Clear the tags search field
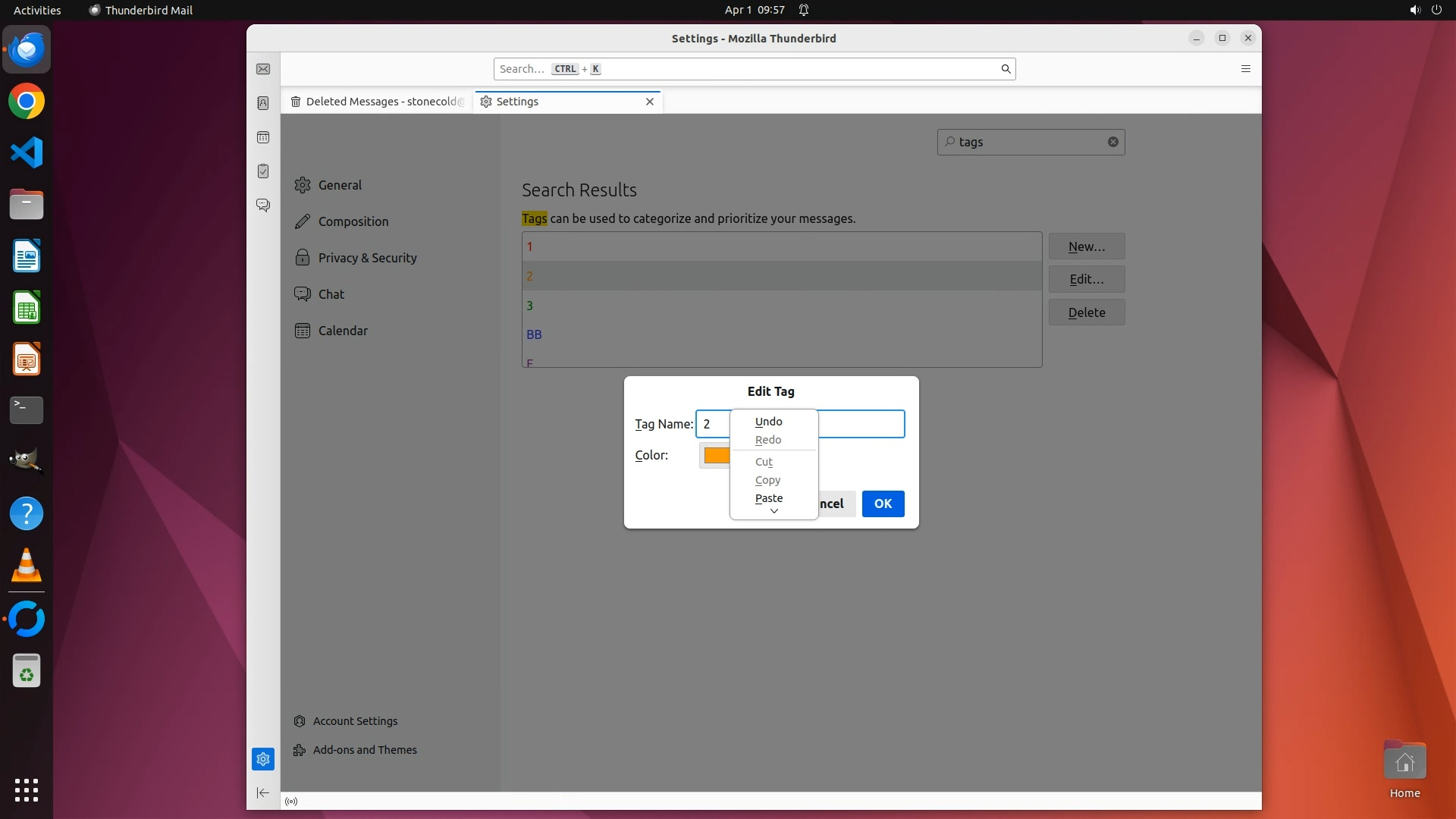Image resolution: width=1456 pixels, height=819 pixels. [1112, 142]
